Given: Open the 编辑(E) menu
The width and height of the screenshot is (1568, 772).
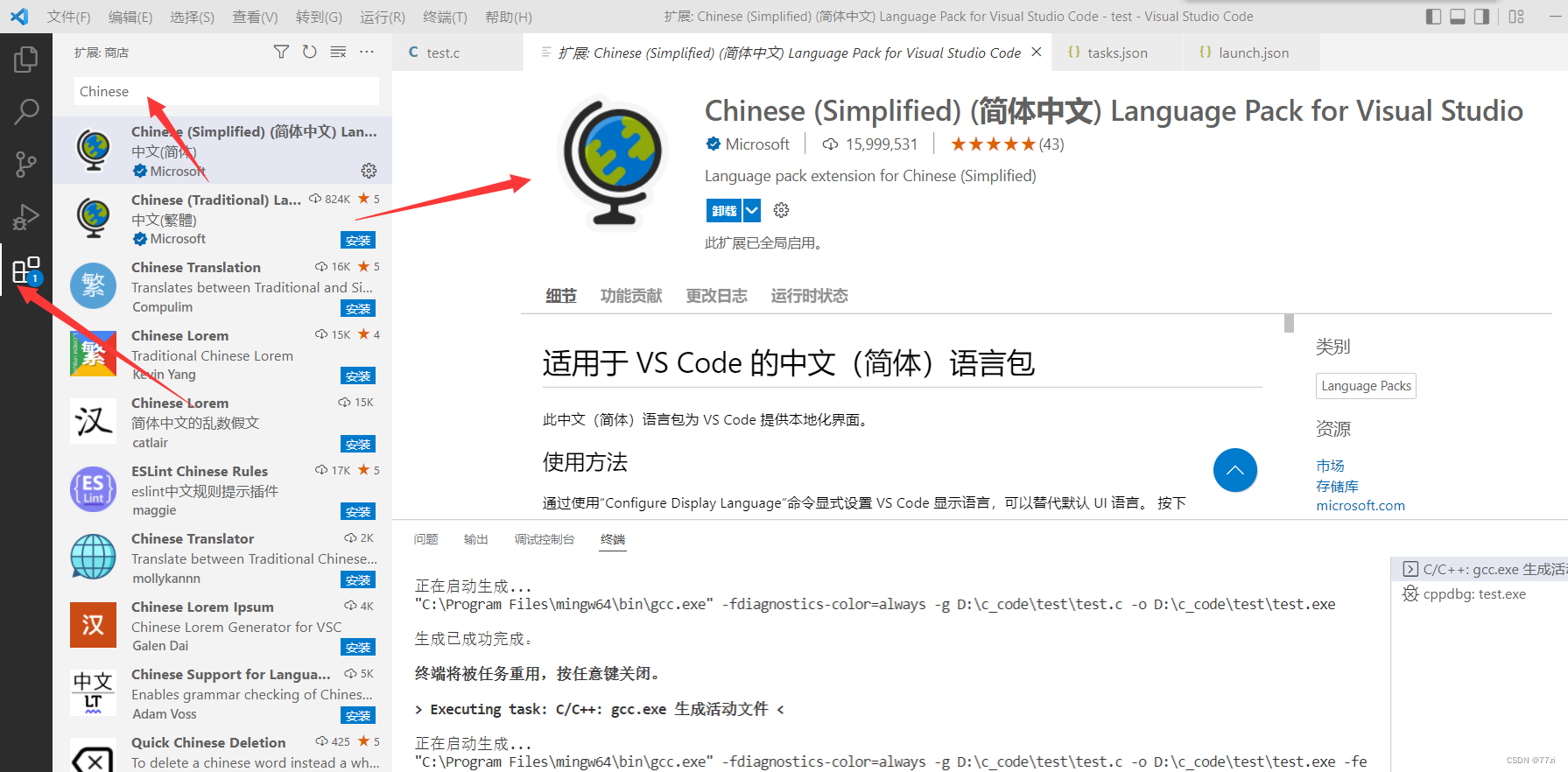Looking at the screenshot, I should (x=130, y=17).
